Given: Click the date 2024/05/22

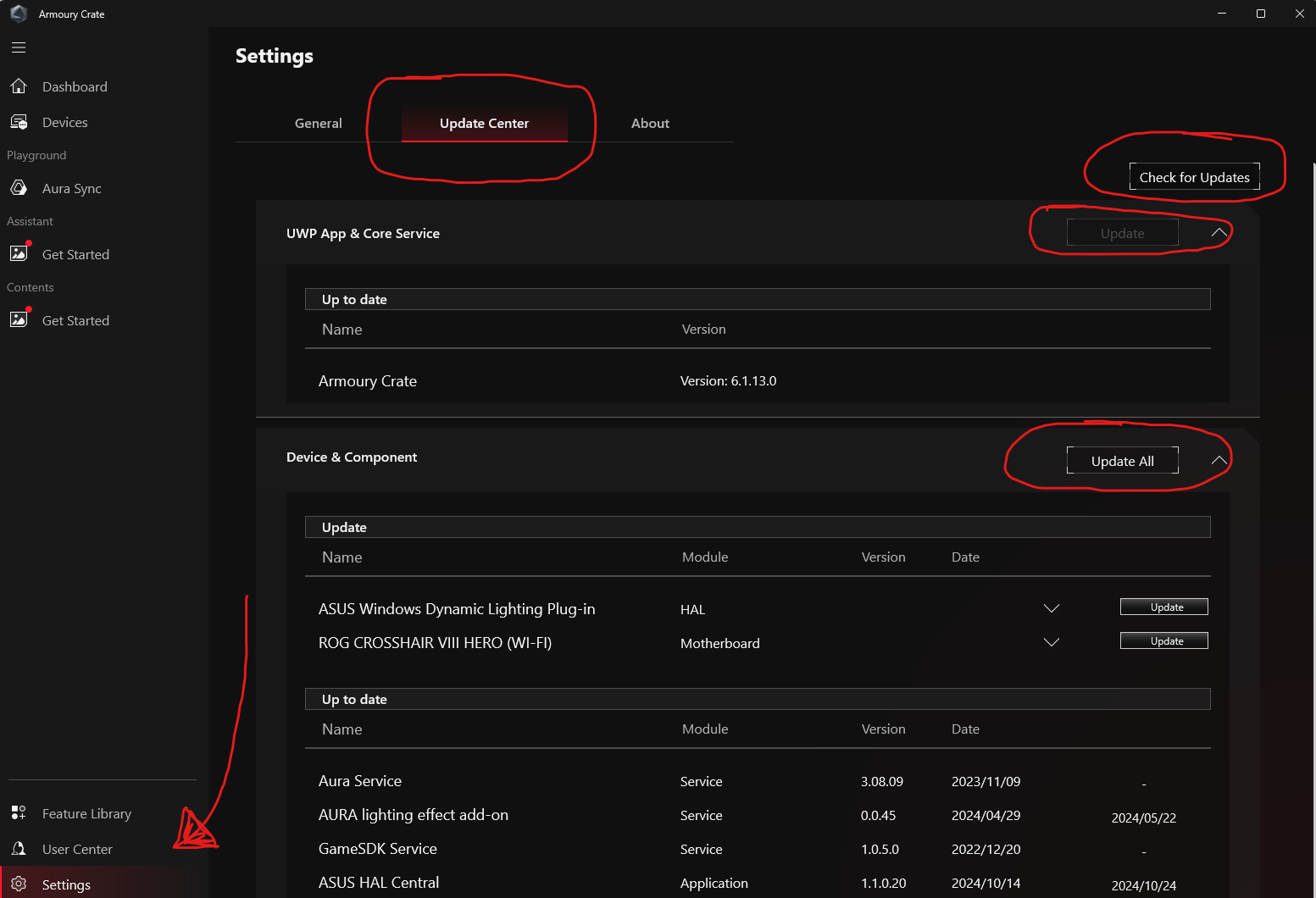Looking at the screenshot, I should (1144, 818).
